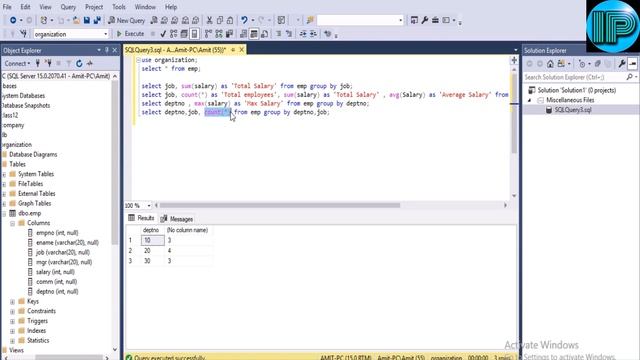Click the Comment out lines icon

click(278, 34)
